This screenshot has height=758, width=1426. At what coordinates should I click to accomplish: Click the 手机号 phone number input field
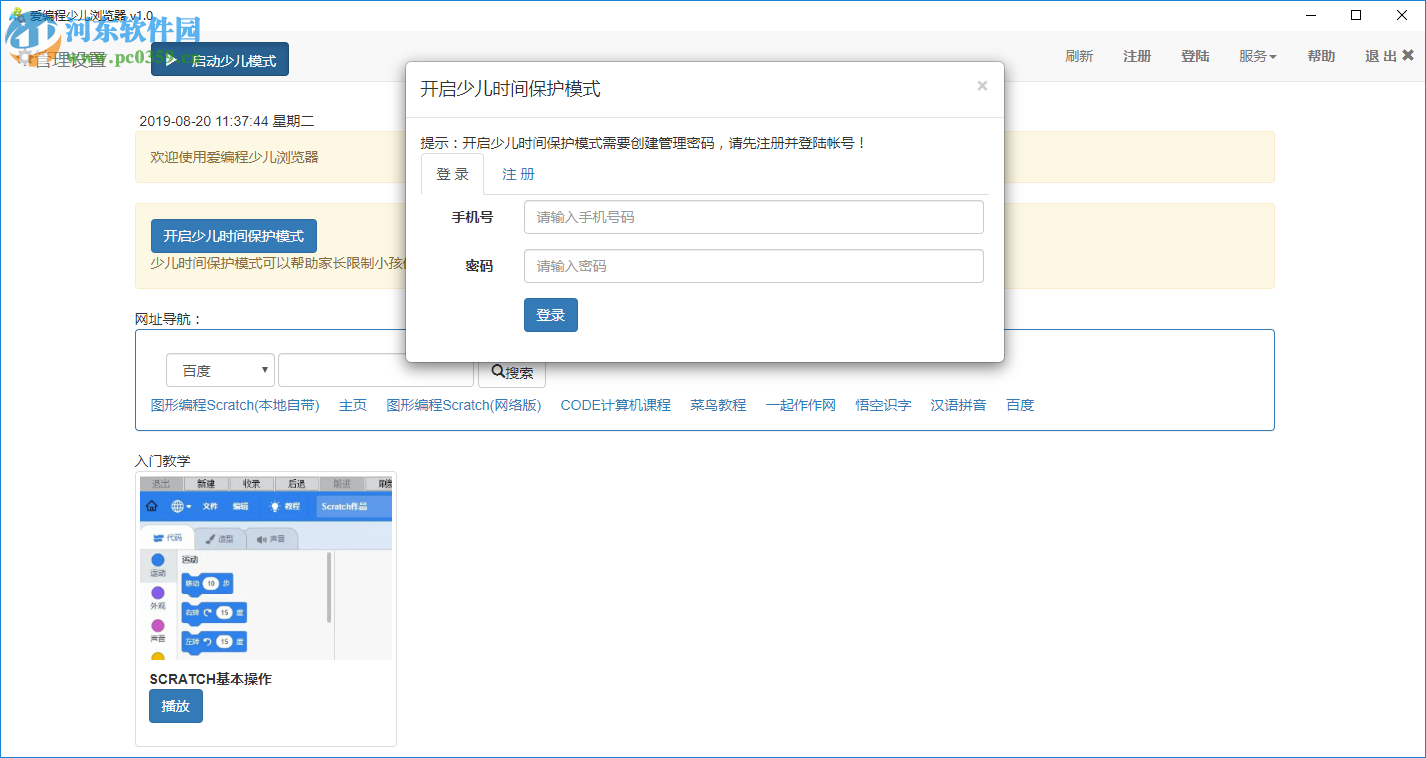click(x=753, y=217)
